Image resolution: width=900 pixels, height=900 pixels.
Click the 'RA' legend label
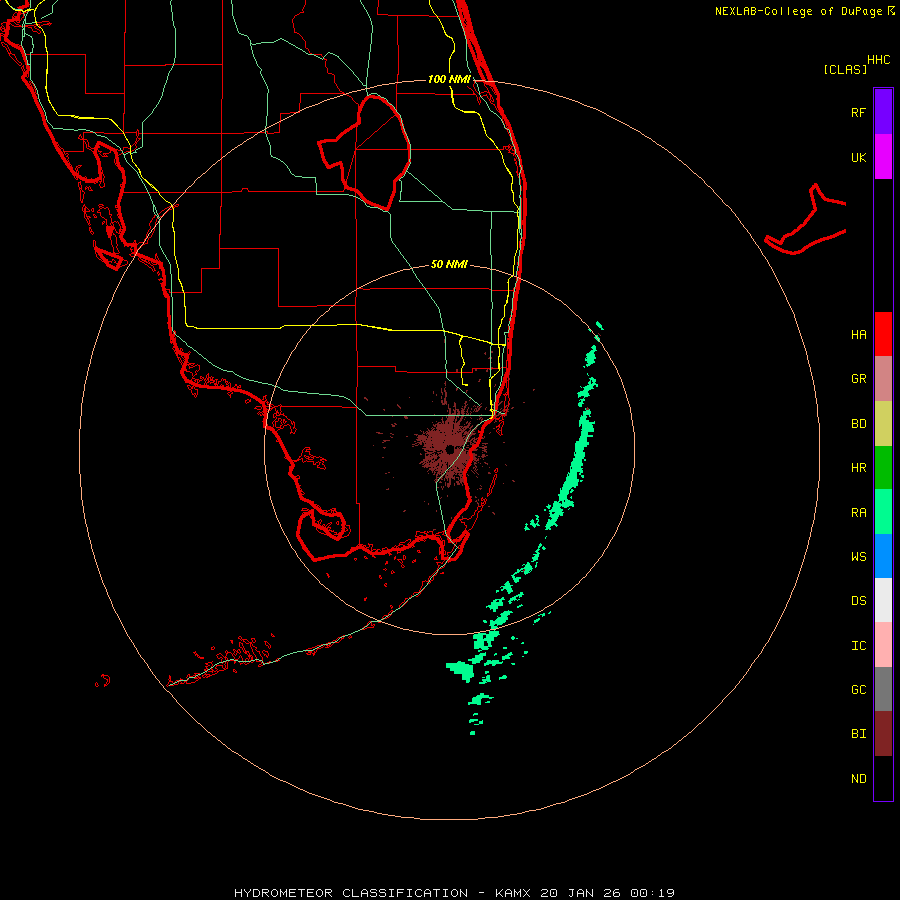click(x=858, y=512)
